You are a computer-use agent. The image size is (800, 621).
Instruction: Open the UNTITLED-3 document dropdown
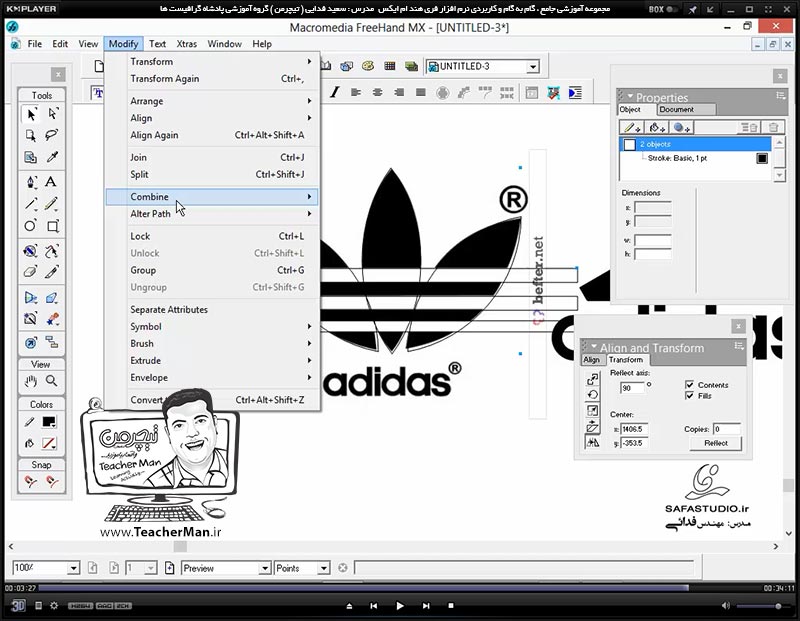(x=533, y=67)
